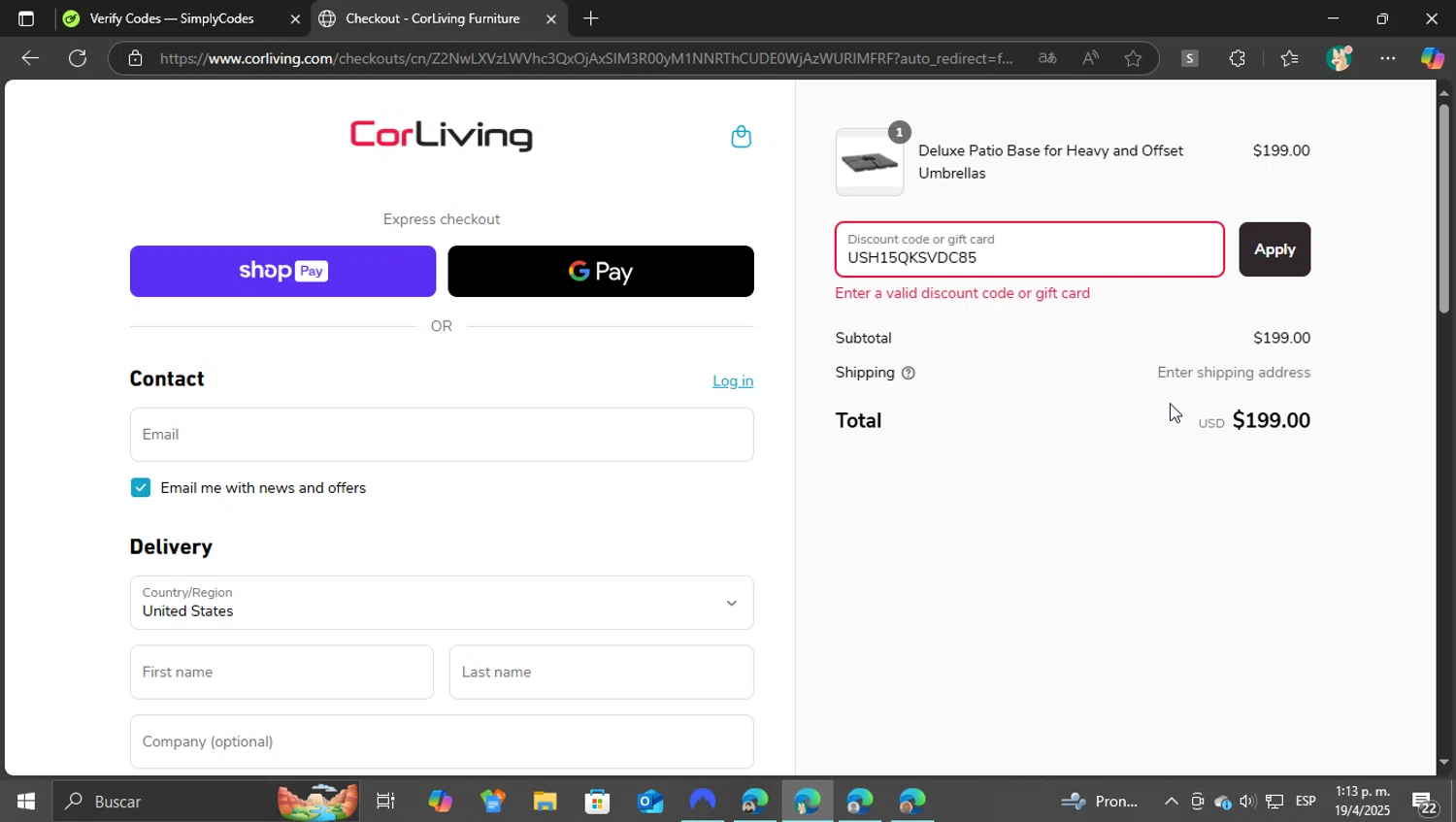Focus the Email input field

pyautogui.click(x=442, y=435)
